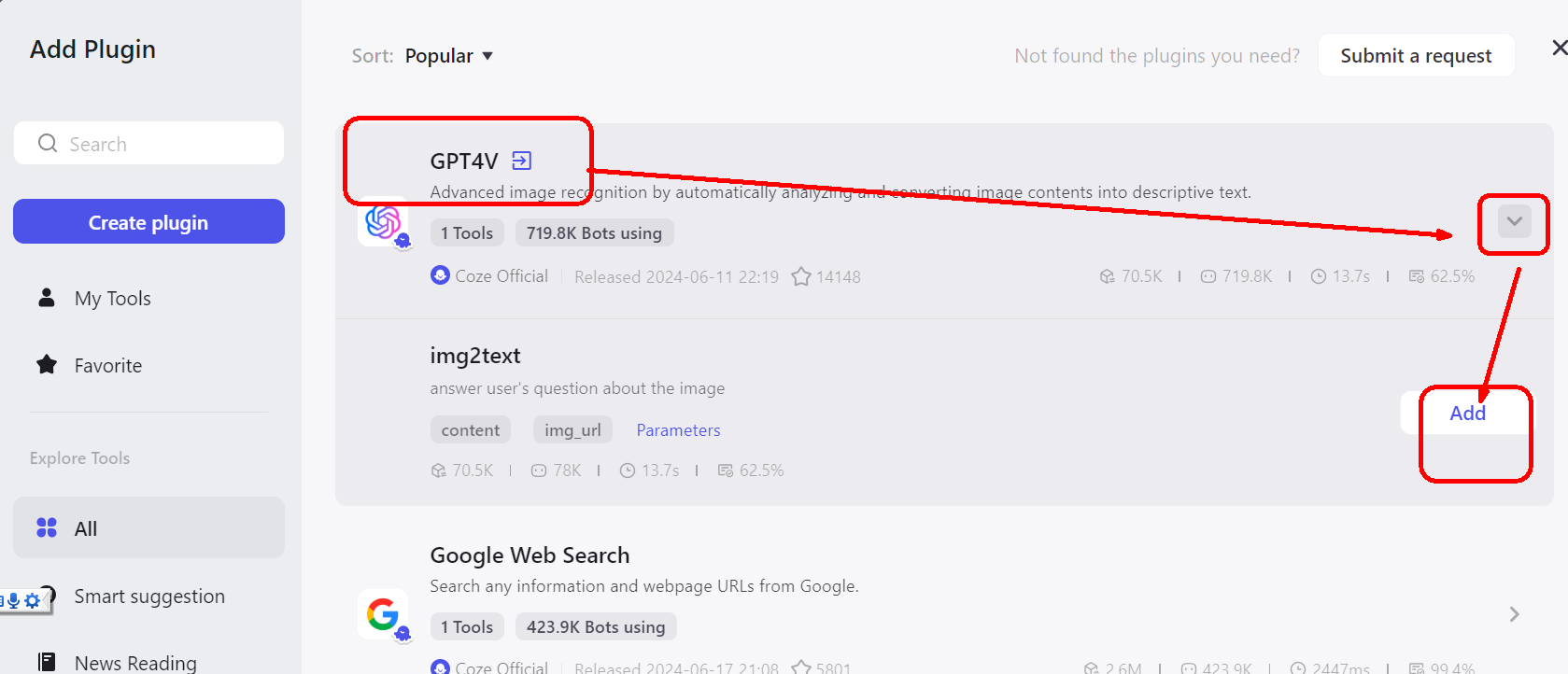Viewport: 1568px width, 674px height.
Task: Focus the plugin Search field
Action: pos(148,143)
